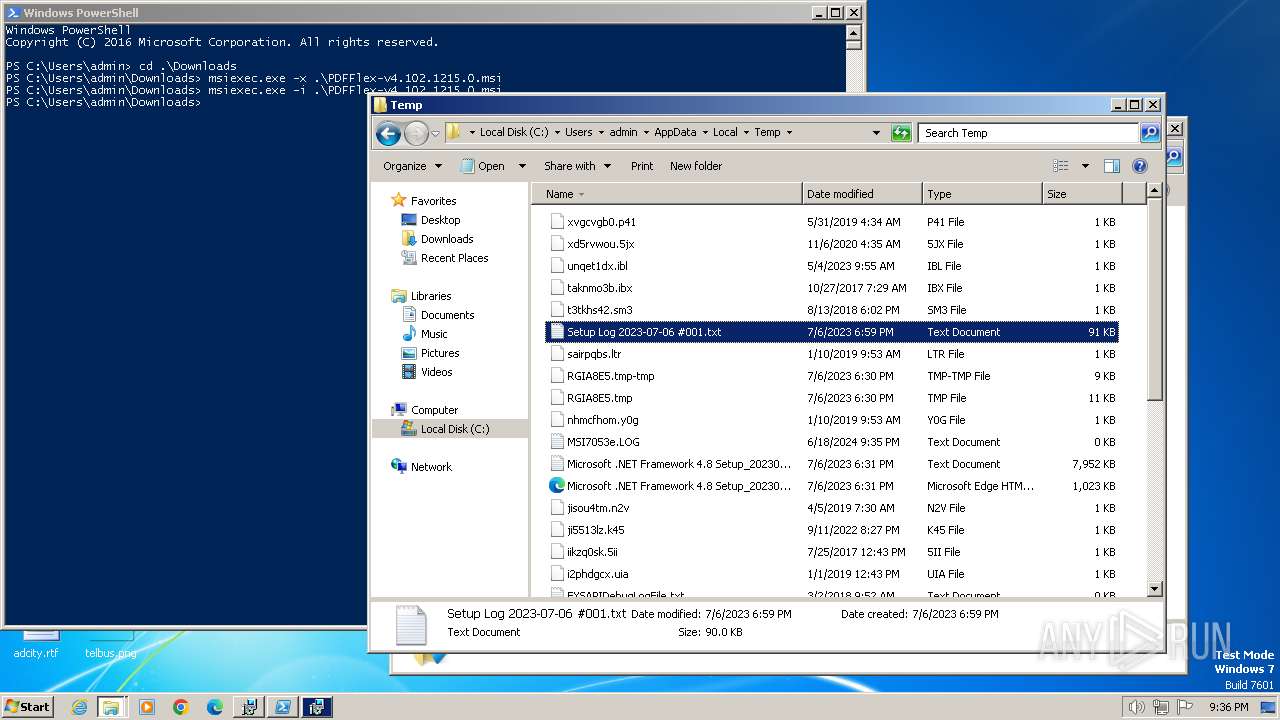Click the Forward navigation arrow in Explorer

tap(416, 133)
